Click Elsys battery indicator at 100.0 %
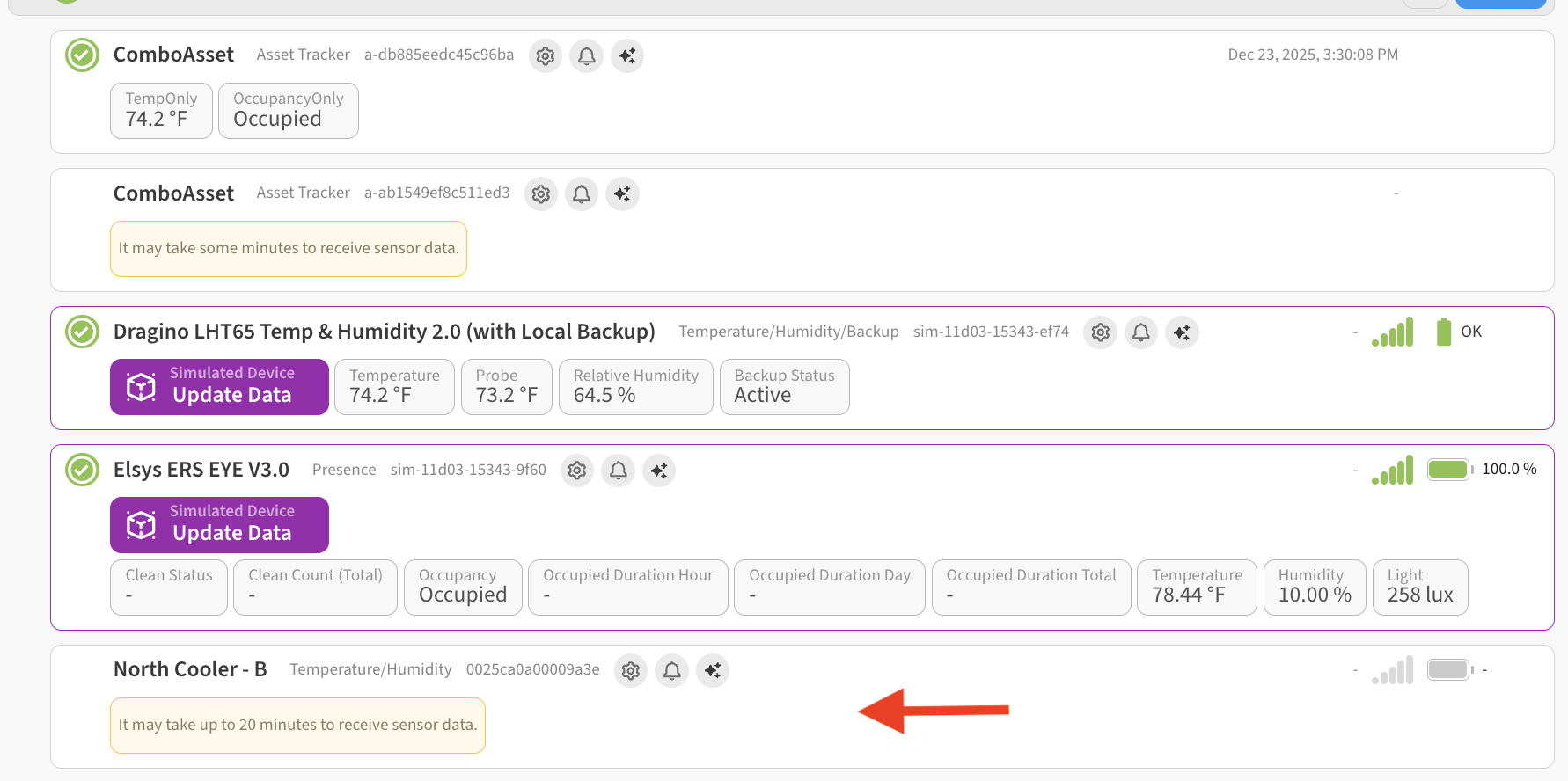This screenshot has width=1568, height=781. pos(1449,470)
